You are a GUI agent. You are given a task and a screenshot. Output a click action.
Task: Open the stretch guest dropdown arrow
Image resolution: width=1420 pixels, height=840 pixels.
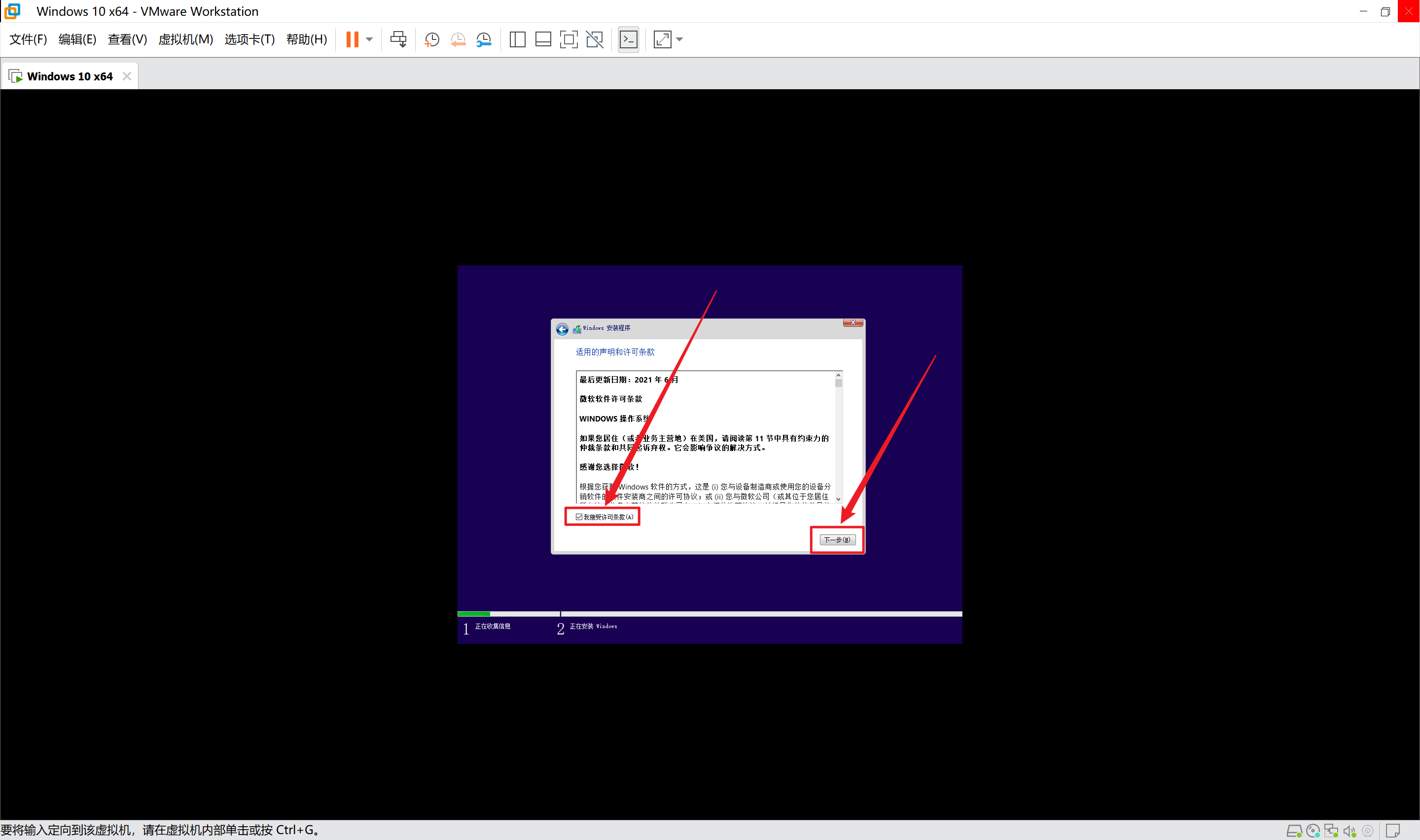680,39
